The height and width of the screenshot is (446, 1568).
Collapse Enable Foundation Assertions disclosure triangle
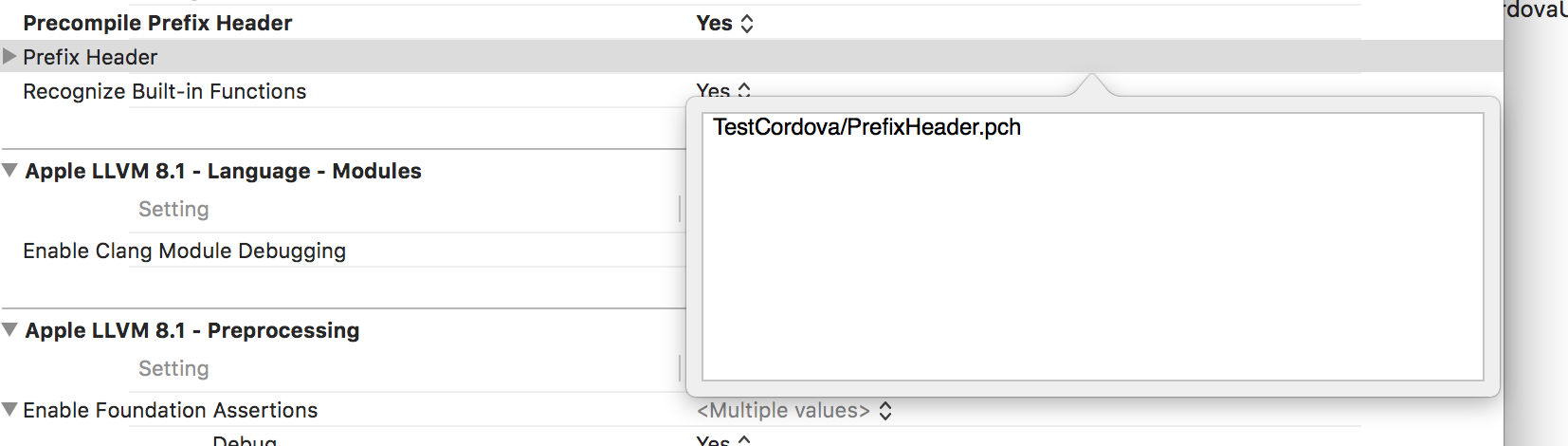[9, 410]
